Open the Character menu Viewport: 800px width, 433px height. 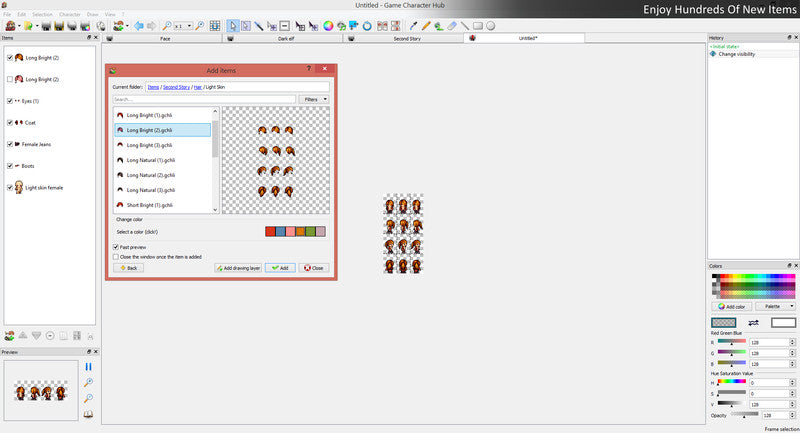[x=69, y=14]
